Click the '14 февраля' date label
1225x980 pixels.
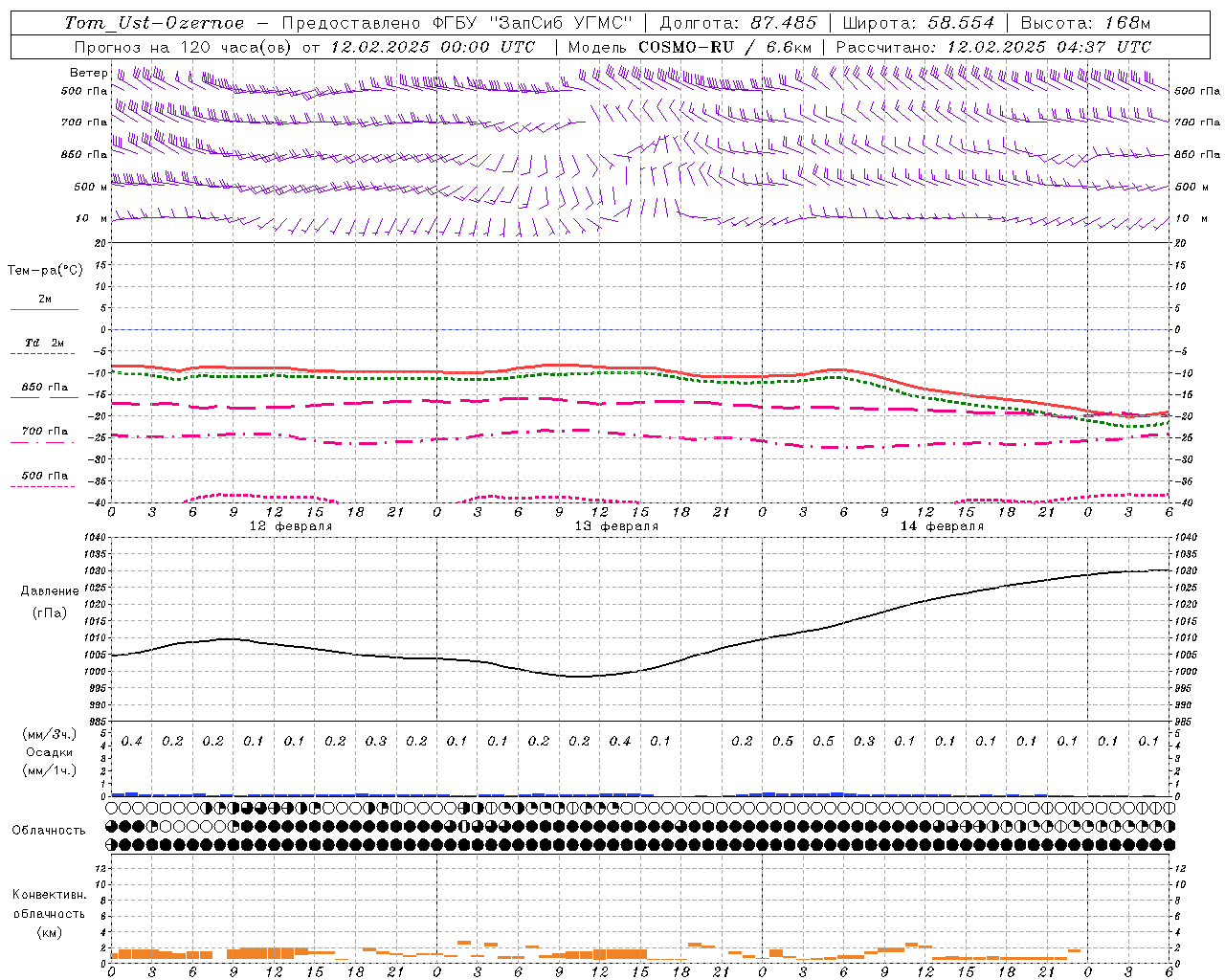[942, 526]
